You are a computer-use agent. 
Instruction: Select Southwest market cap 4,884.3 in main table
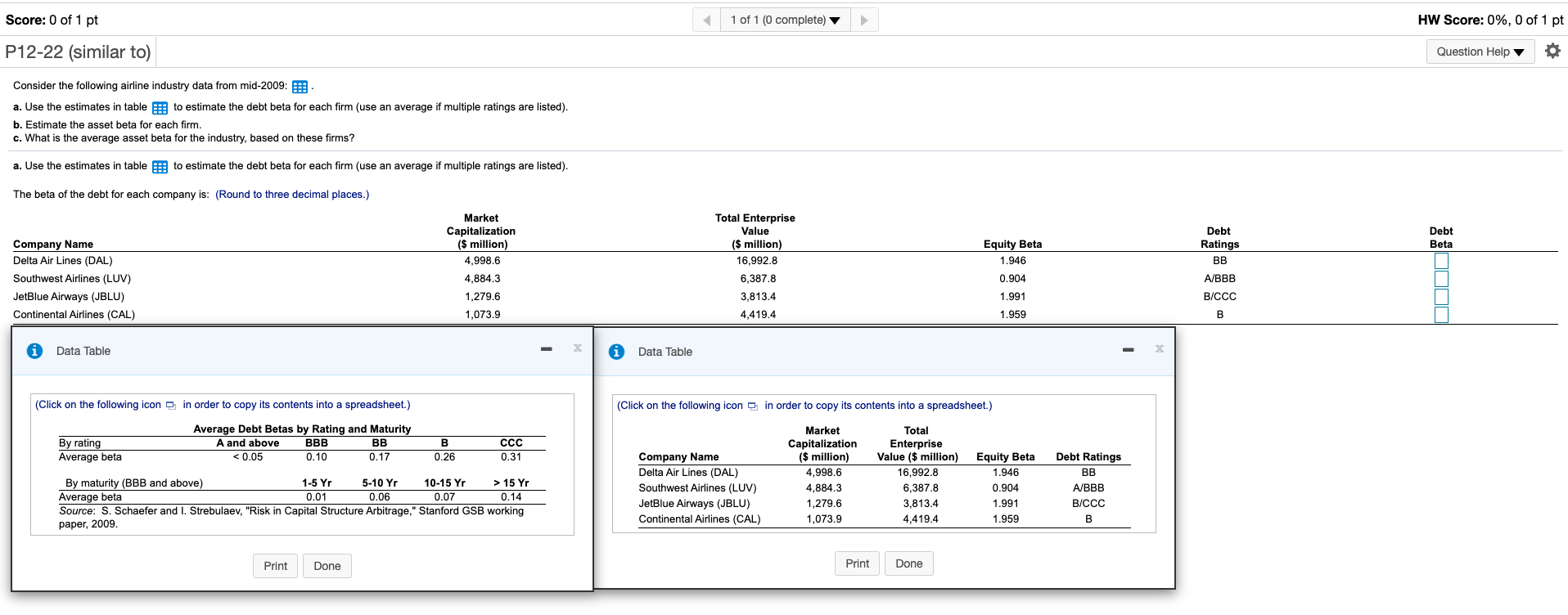click(482, 279)
